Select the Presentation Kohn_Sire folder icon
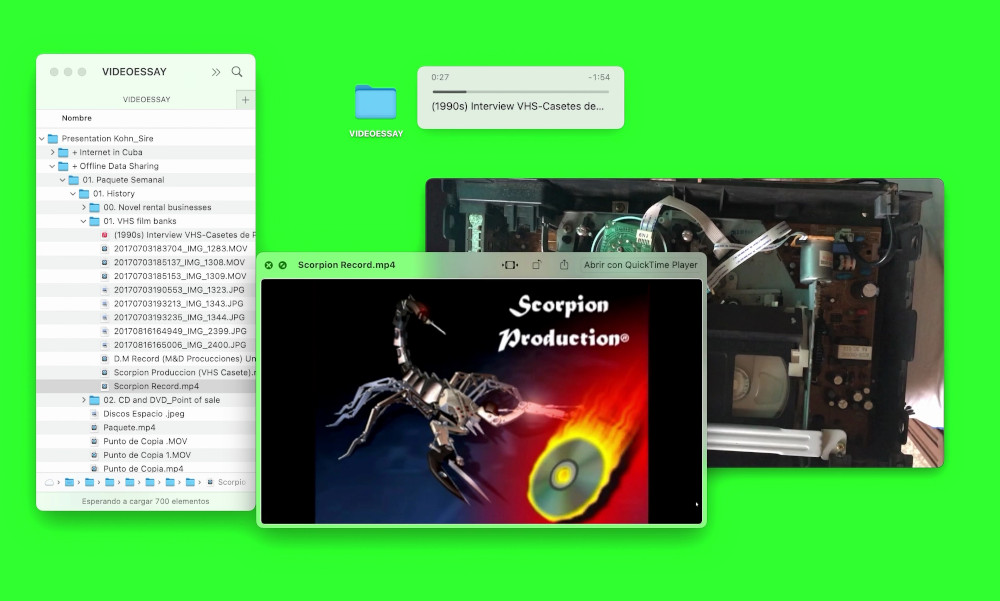The image size is (1000, 601). 53,138
